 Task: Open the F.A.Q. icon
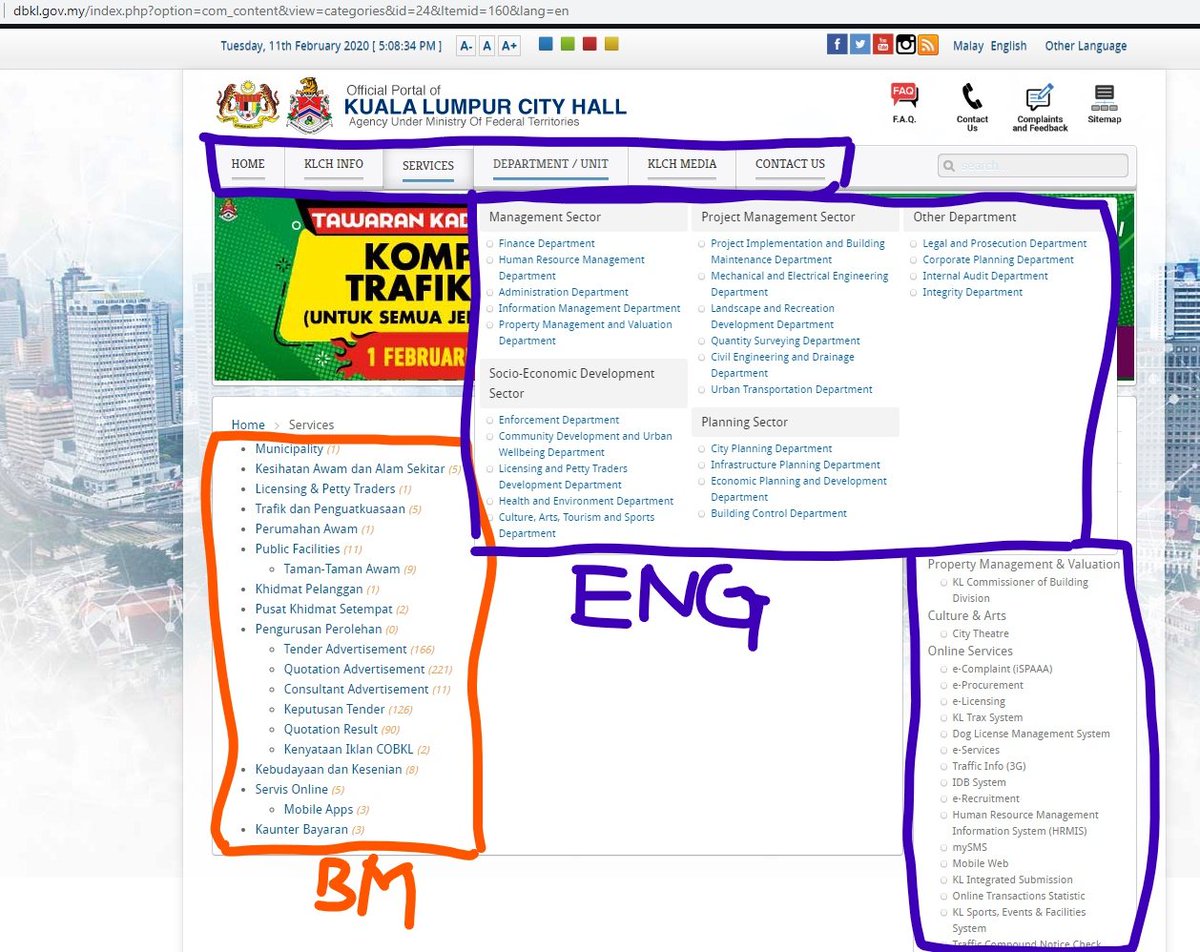point(904,103)
